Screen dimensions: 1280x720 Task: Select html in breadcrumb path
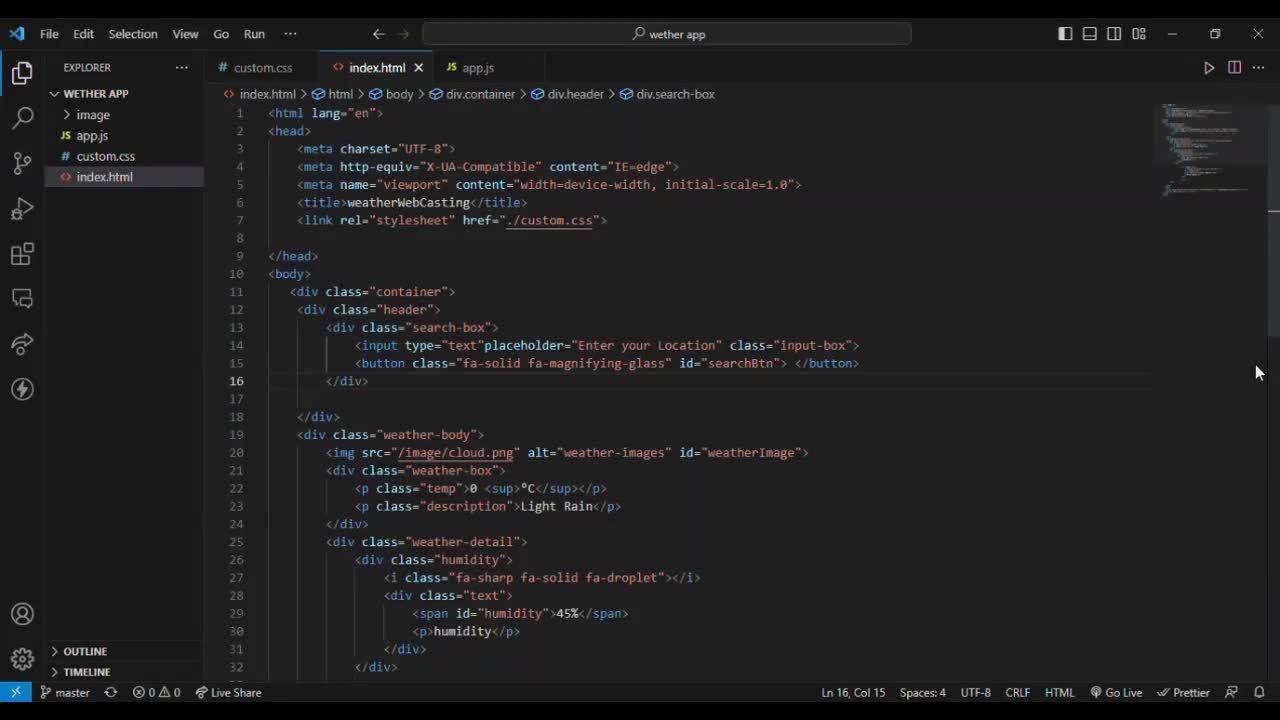pyautogui.click(x=332, y=94)
